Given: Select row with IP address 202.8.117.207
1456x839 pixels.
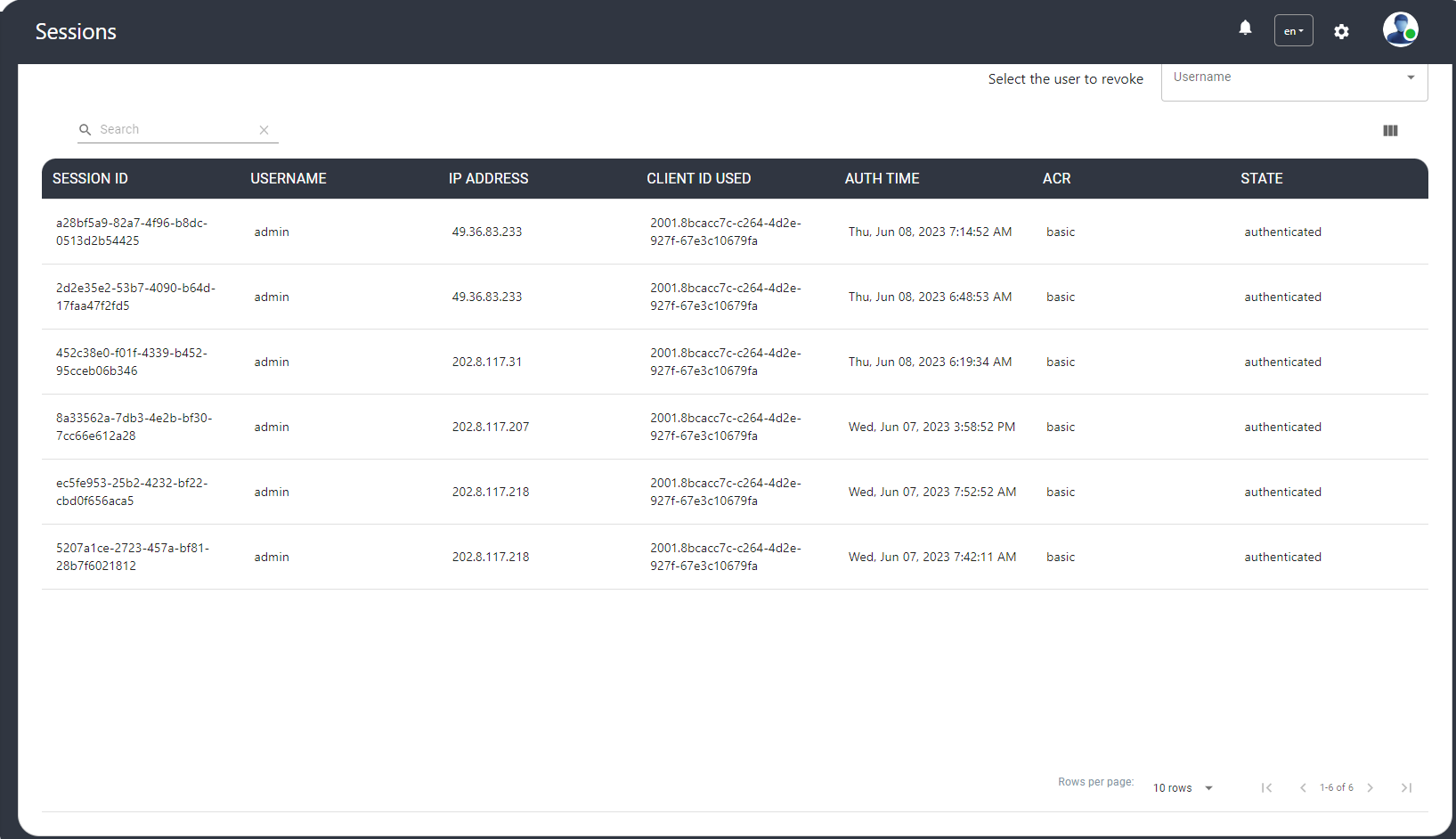Looking at the screenshot, I should pos(491,427).
